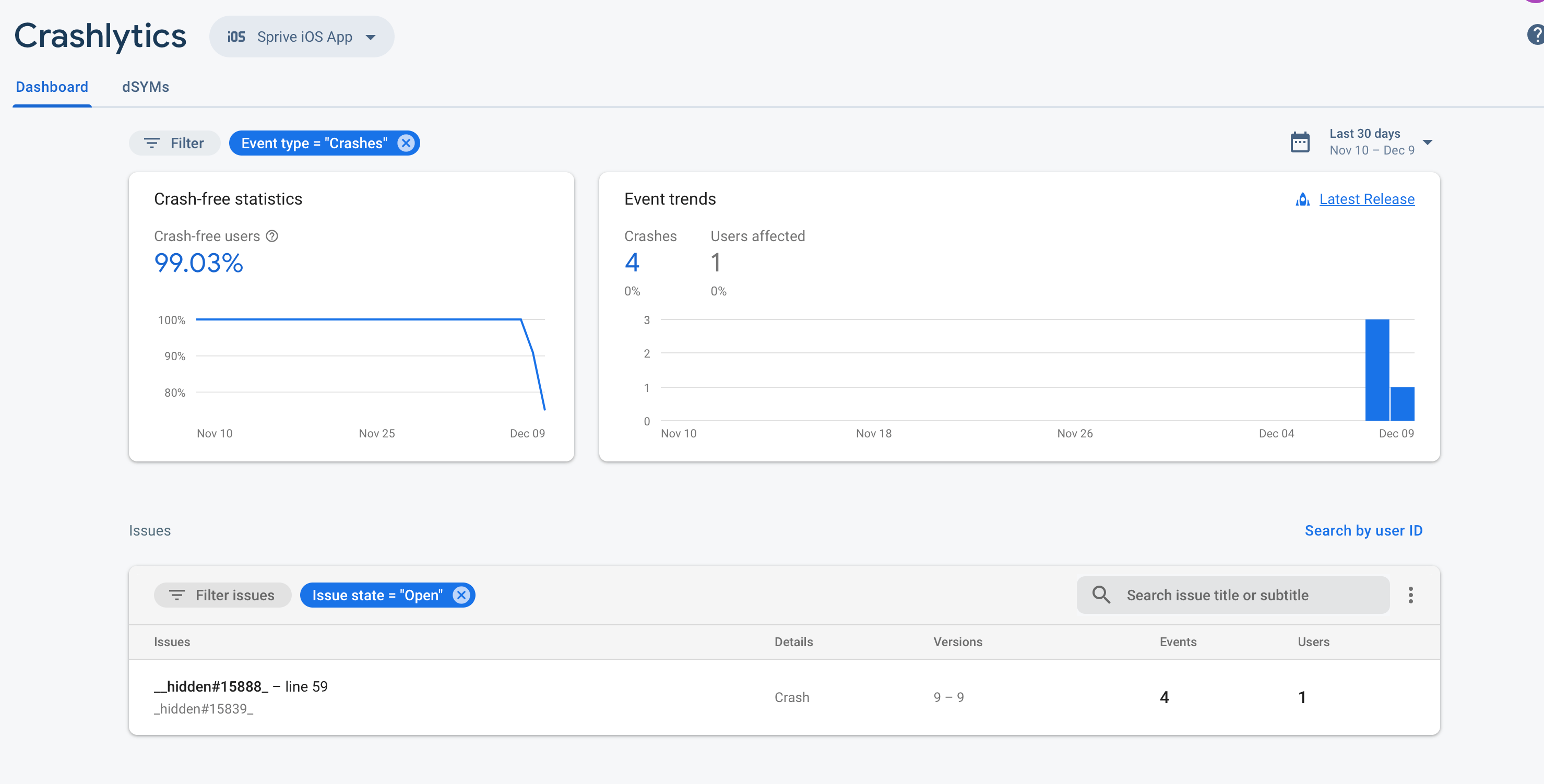This screenshot has height=784, width=1544.
Task: Click the Events column header
Action: (1178, 642)
